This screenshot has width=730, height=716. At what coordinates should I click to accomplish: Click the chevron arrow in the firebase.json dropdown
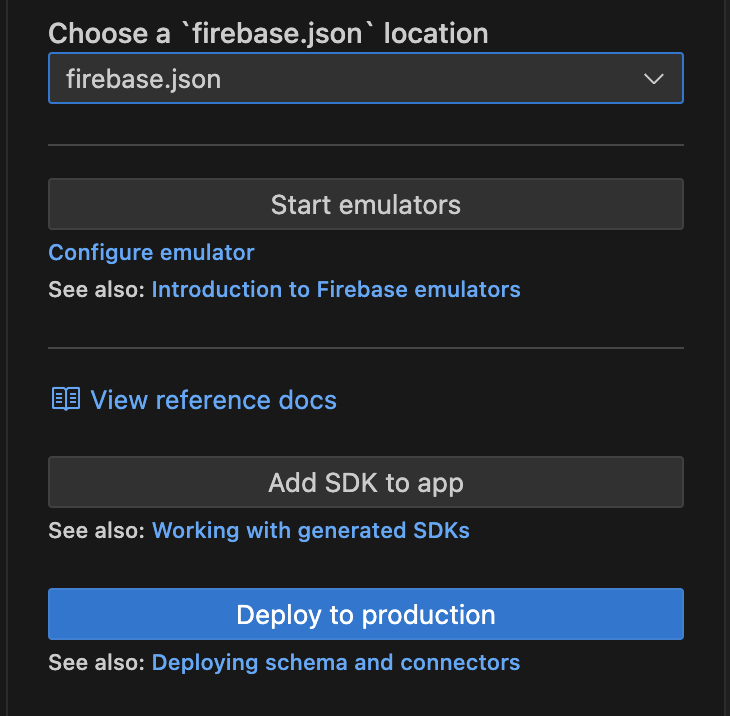(x=654, y=79)
